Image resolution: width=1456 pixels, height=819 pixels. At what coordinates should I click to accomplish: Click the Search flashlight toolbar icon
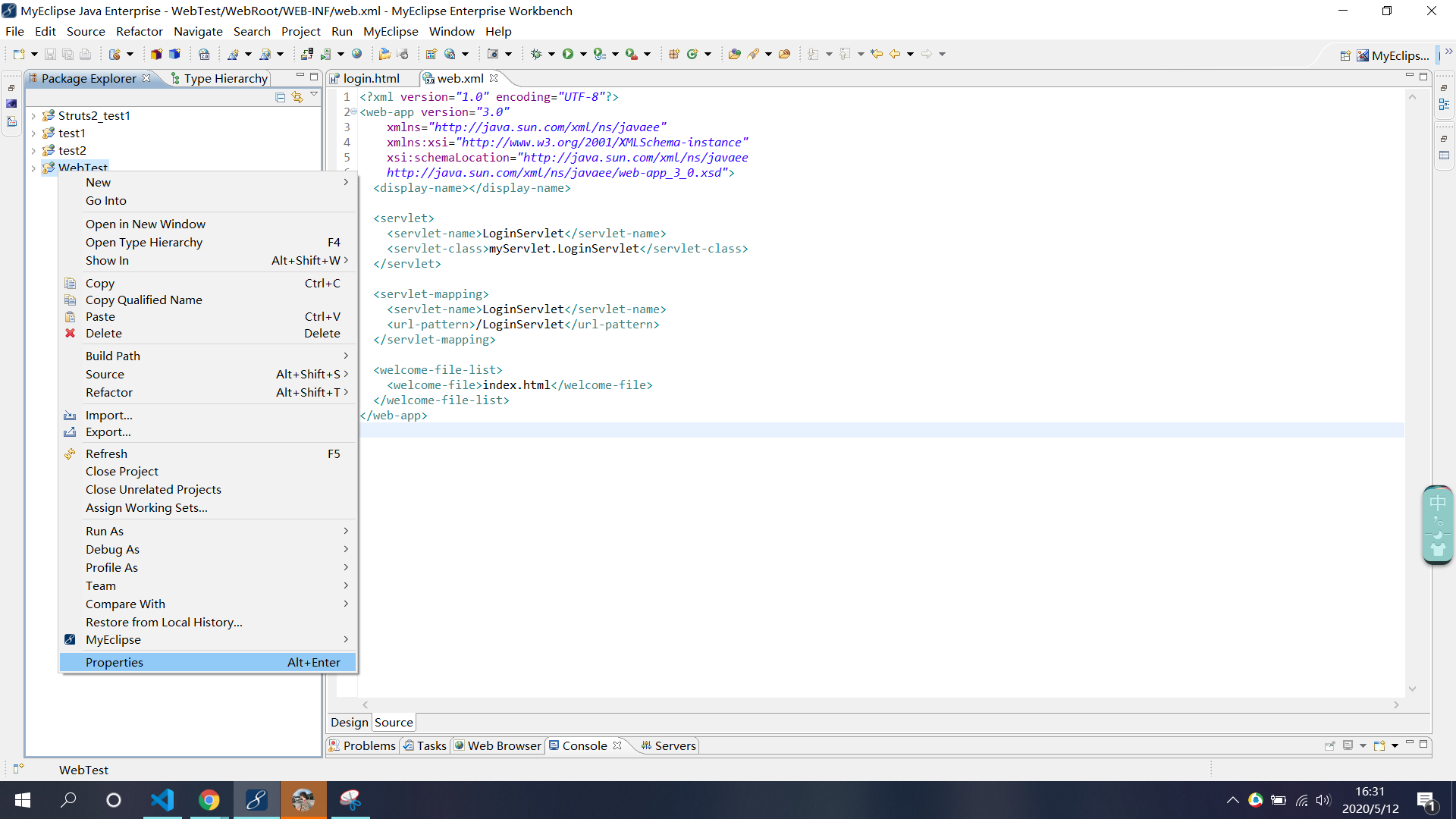click(753, 54)
